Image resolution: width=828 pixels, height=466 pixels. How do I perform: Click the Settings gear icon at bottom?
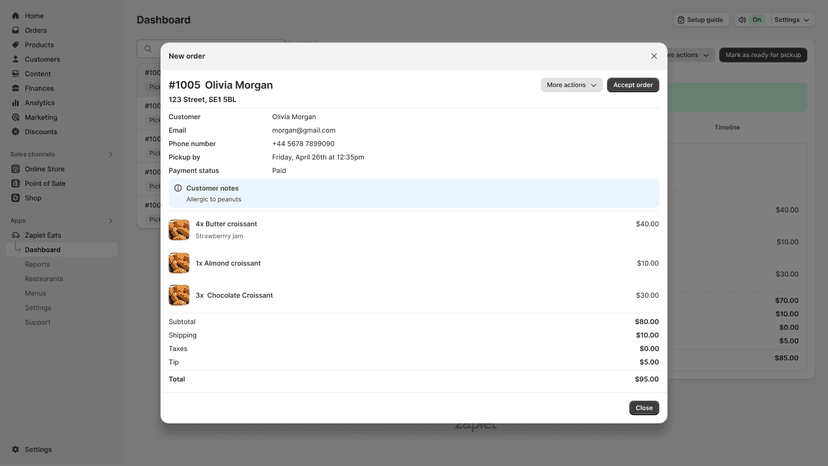pos(15,450)
